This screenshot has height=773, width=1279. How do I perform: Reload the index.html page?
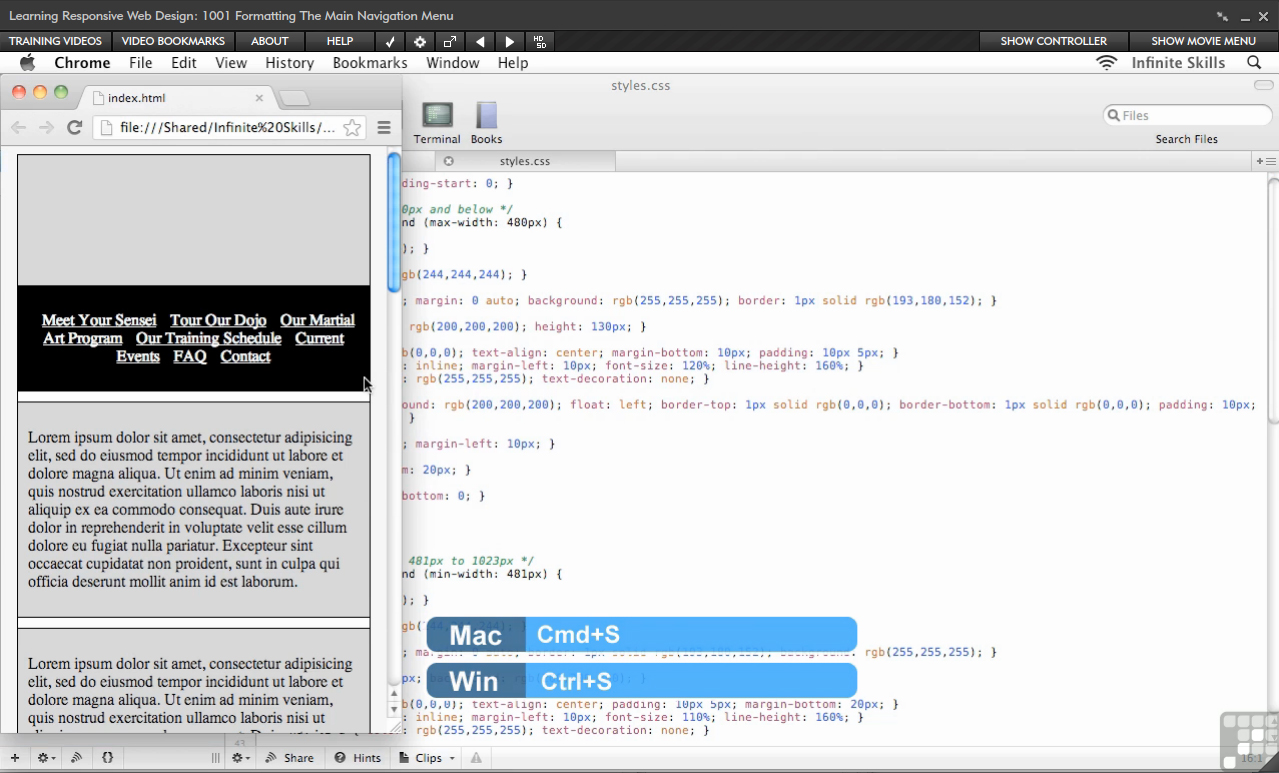tap(74, 127)
